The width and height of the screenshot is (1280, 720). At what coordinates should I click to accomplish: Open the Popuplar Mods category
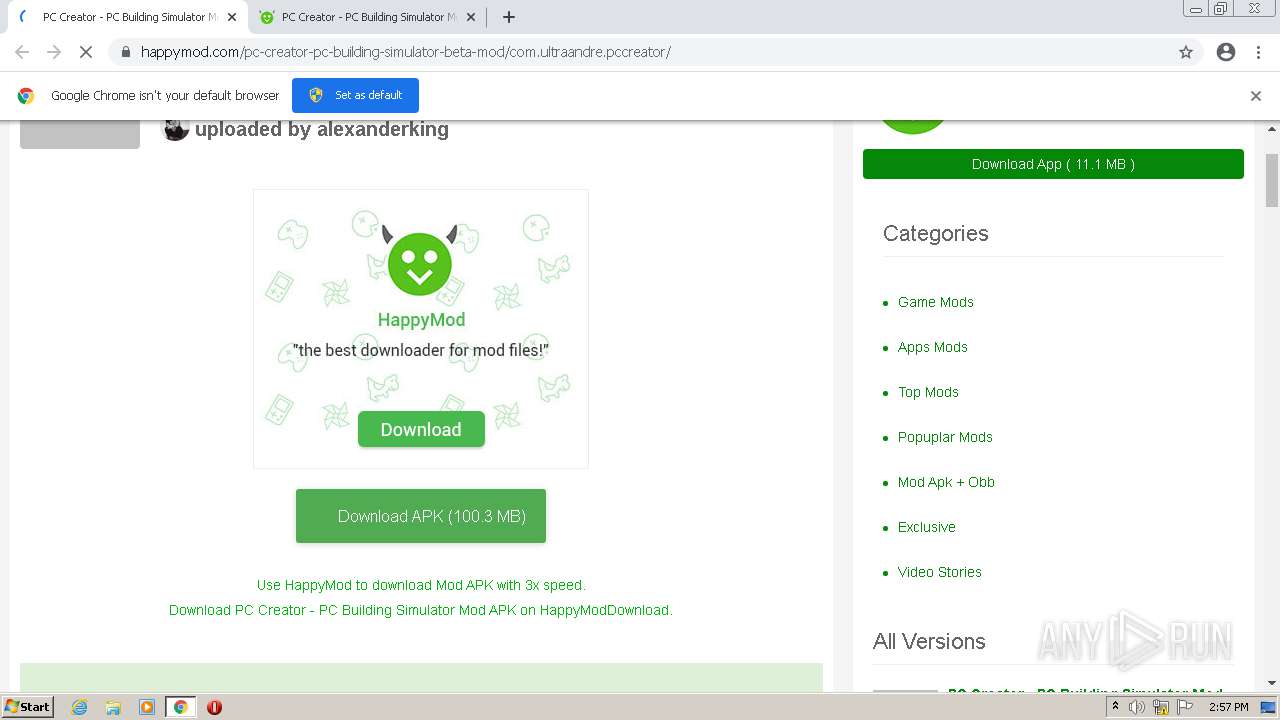pyautogui.click(x=945, y=437)
